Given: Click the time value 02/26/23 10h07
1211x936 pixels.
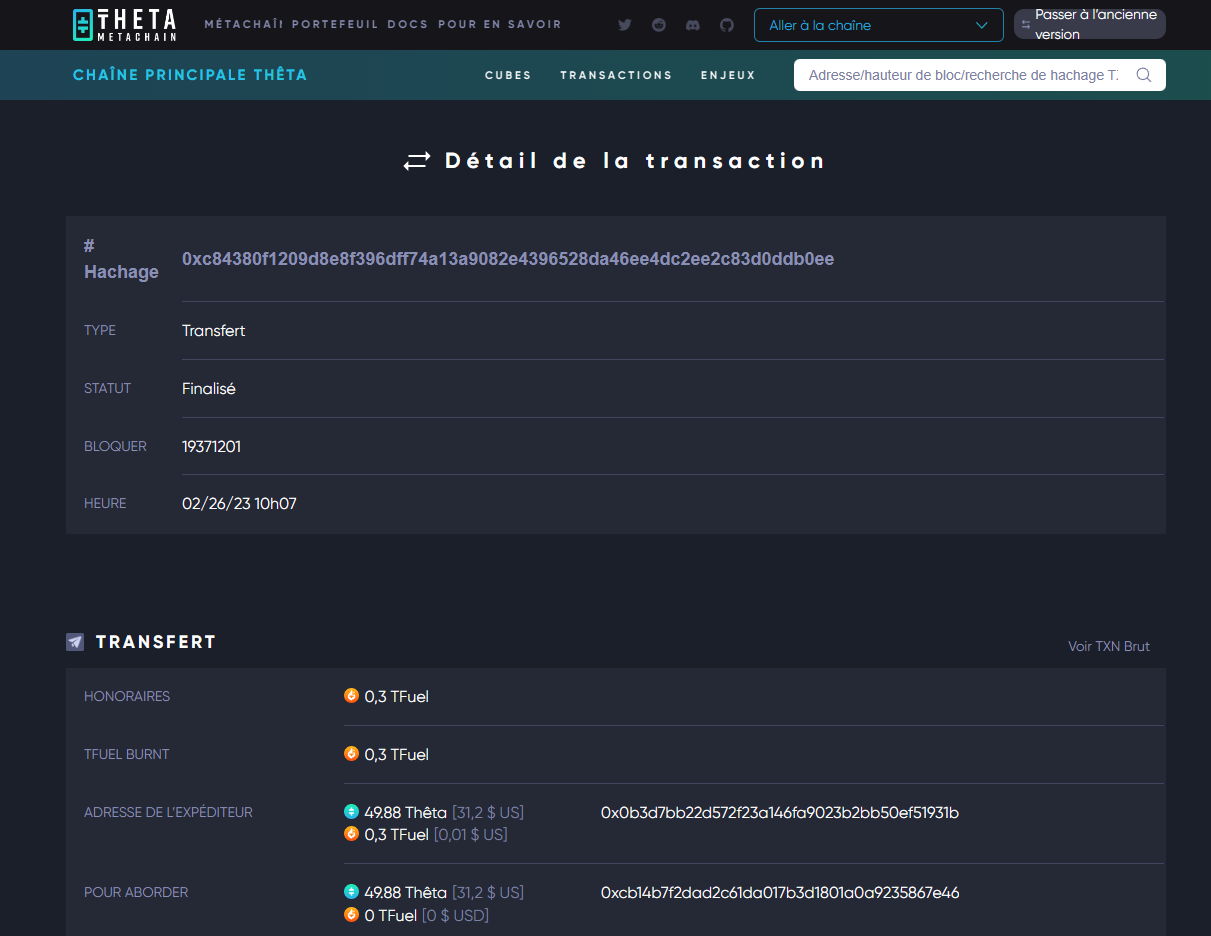Looking at the screenshot, I should click(x=239, y=504).
